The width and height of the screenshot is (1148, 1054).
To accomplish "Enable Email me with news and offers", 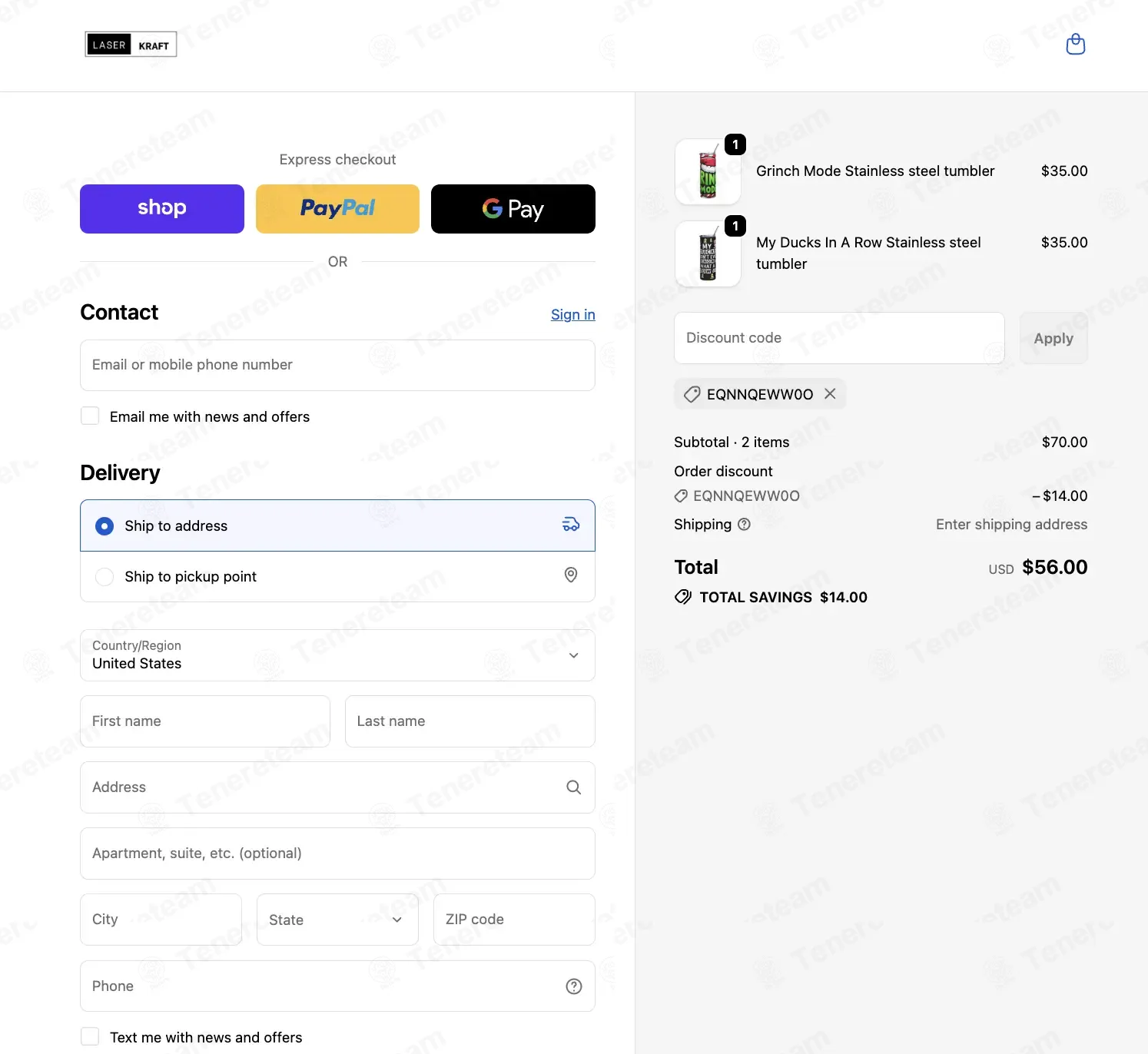I will tap(91, 416).
